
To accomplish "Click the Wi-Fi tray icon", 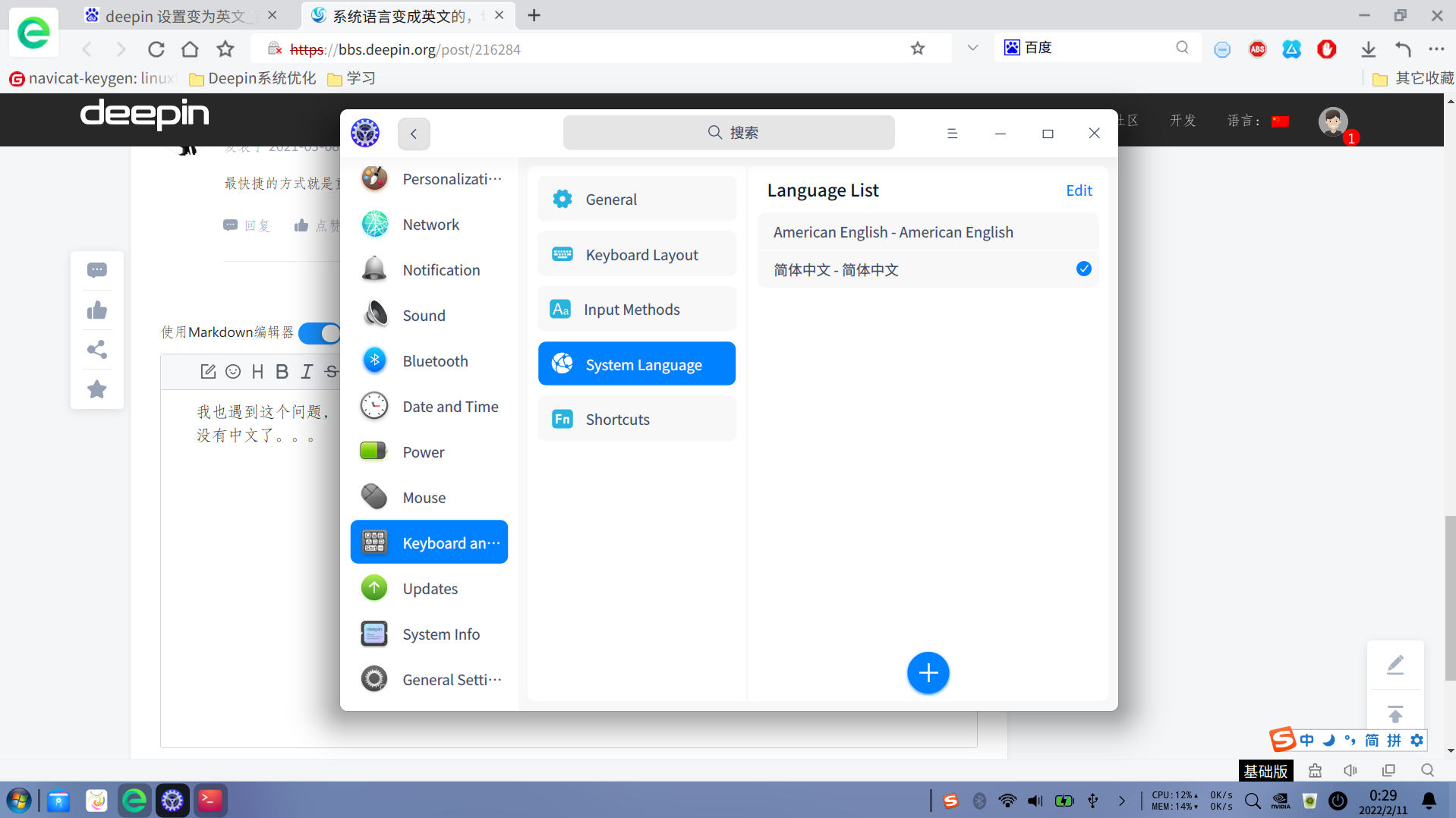I will (x=1007, y=801).
